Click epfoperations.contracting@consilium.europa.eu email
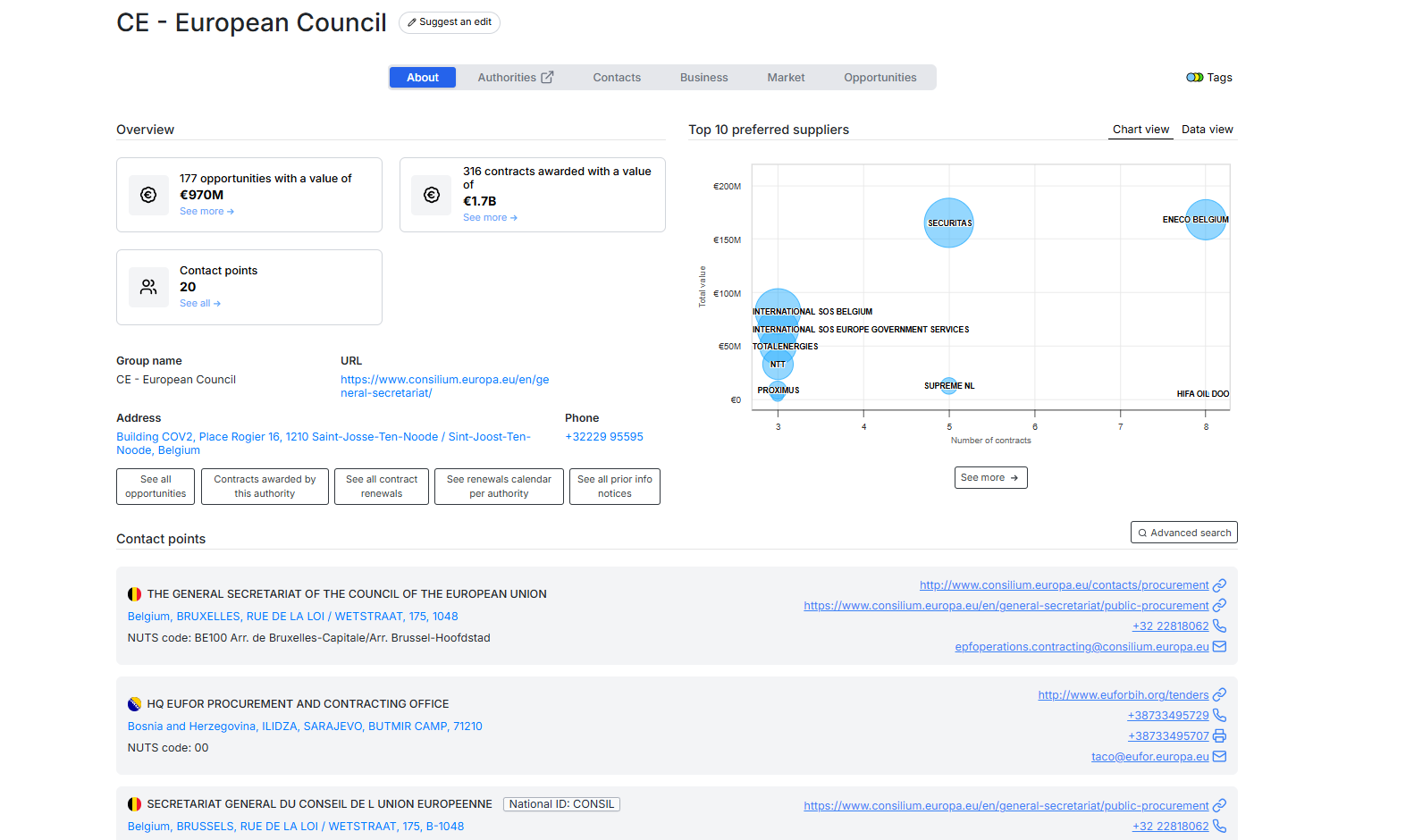This screenshot has height=840, width=1414. coord(1082,647)
